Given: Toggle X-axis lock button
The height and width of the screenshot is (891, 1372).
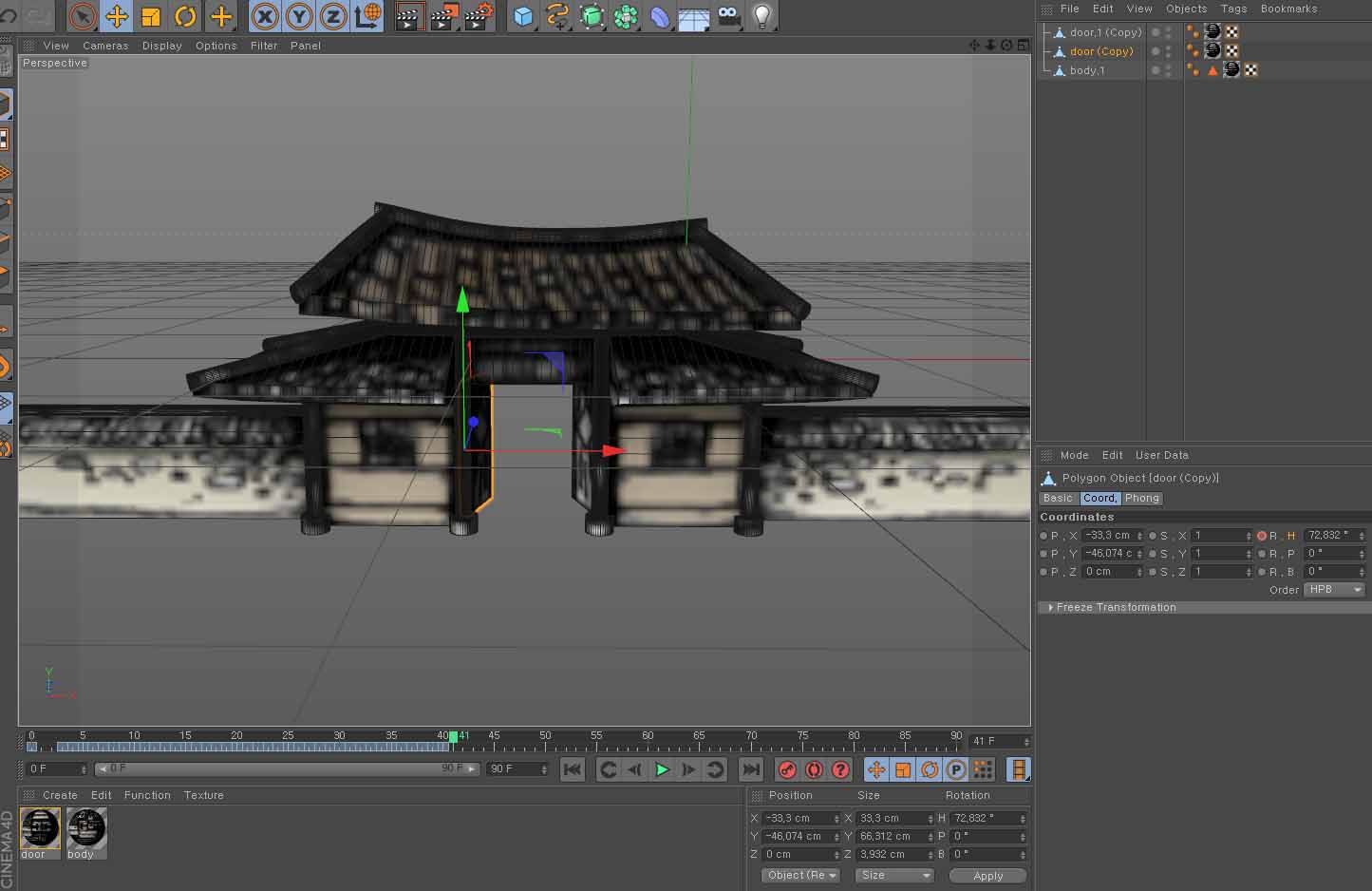Looking at the screenshot, I should (265, 16).
